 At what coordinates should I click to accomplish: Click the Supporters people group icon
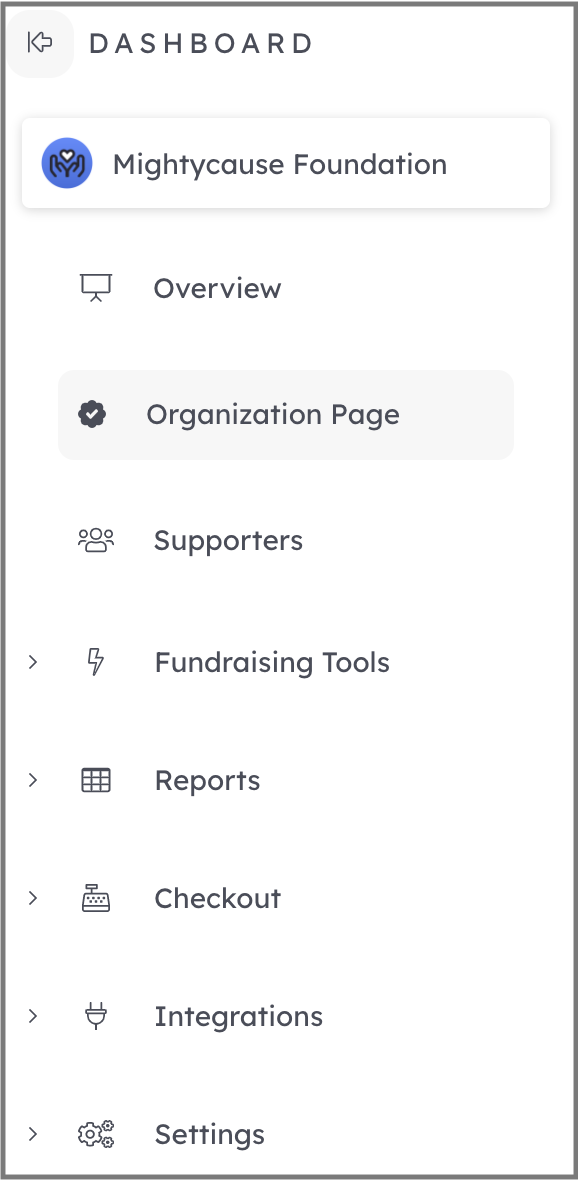pos(96,540)
